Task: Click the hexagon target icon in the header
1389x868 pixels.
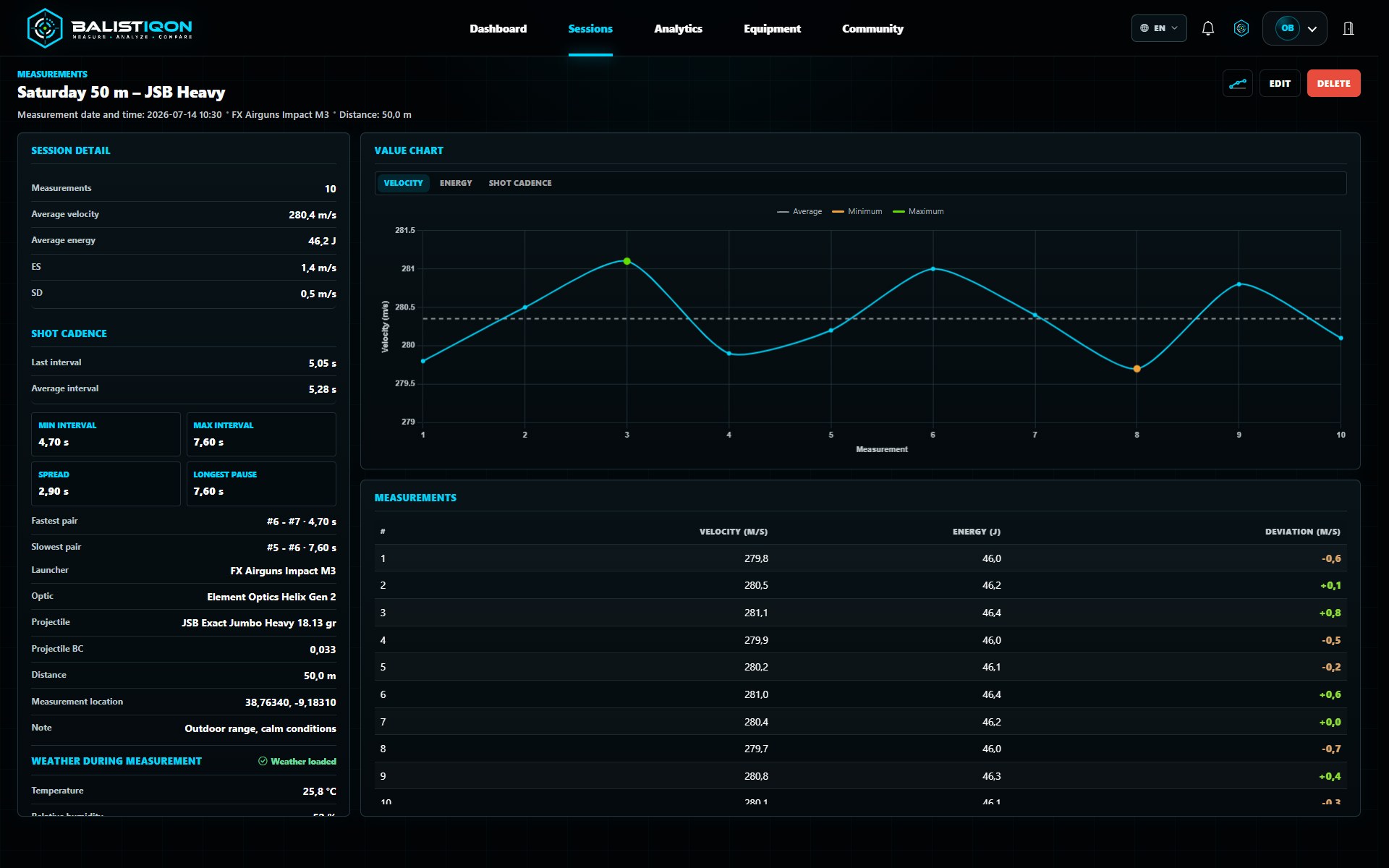Action: click(x=1241, y=28)
